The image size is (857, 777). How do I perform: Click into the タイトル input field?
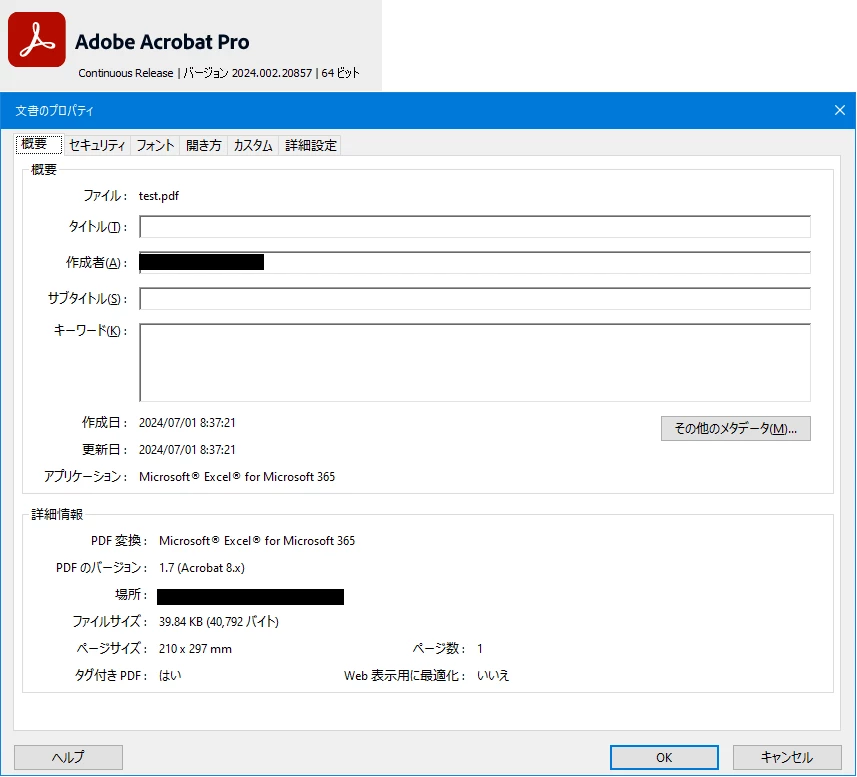coord(474,227)
